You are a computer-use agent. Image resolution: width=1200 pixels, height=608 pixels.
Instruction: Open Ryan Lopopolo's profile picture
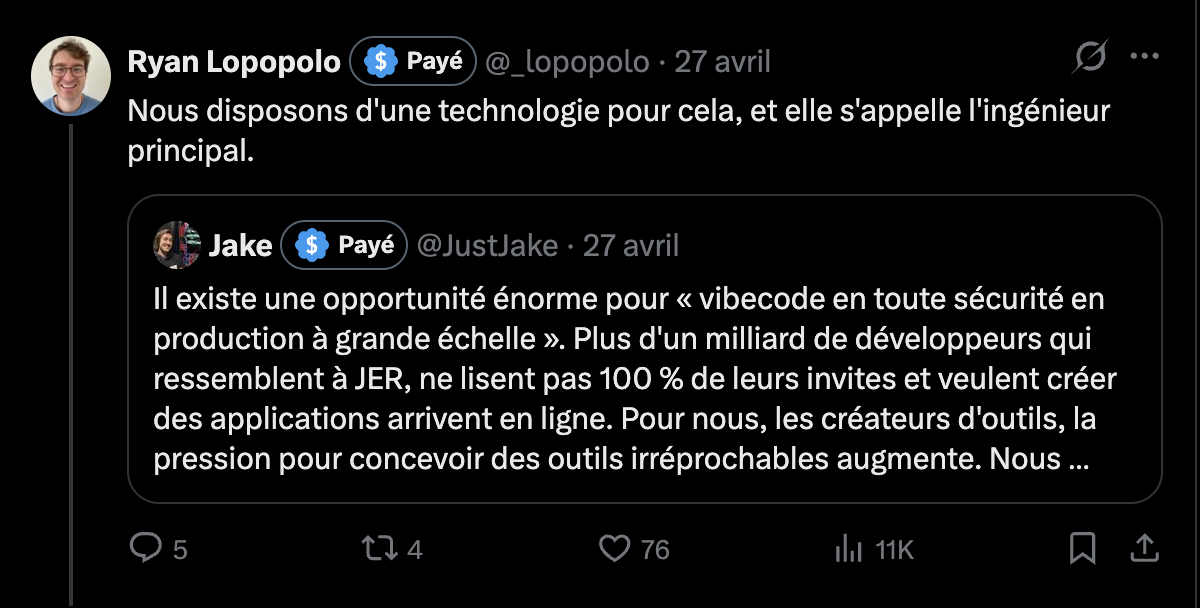[70, 76]
